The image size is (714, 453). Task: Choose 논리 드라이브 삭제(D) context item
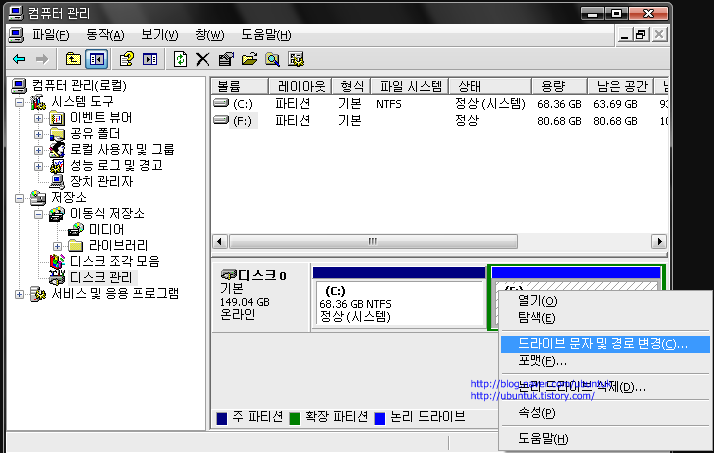605,387
